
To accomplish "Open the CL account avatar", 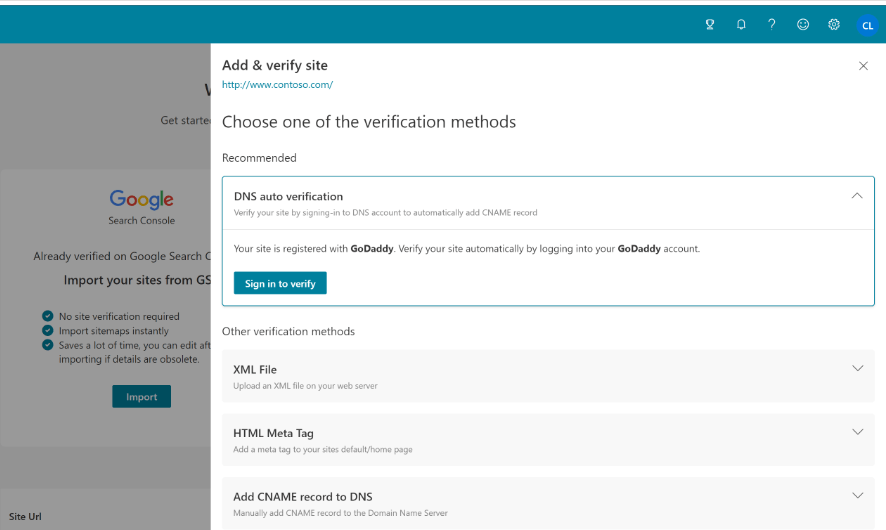I will [x=867, y=26].
